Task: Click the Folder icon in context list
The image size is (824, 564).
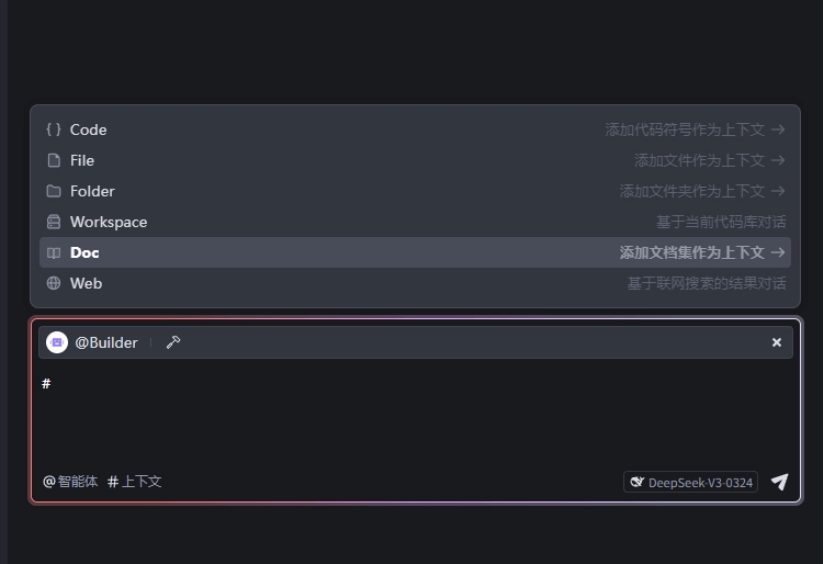Action: [54, 191]
